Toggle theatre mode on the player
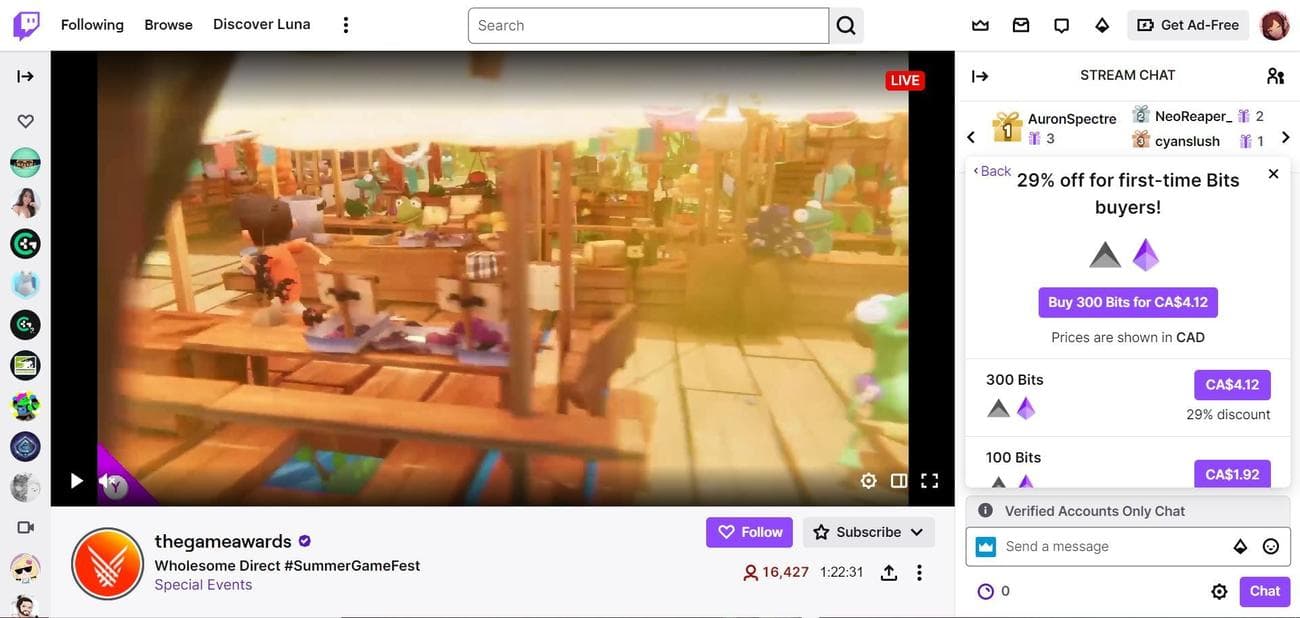 [x=898, y=479]
